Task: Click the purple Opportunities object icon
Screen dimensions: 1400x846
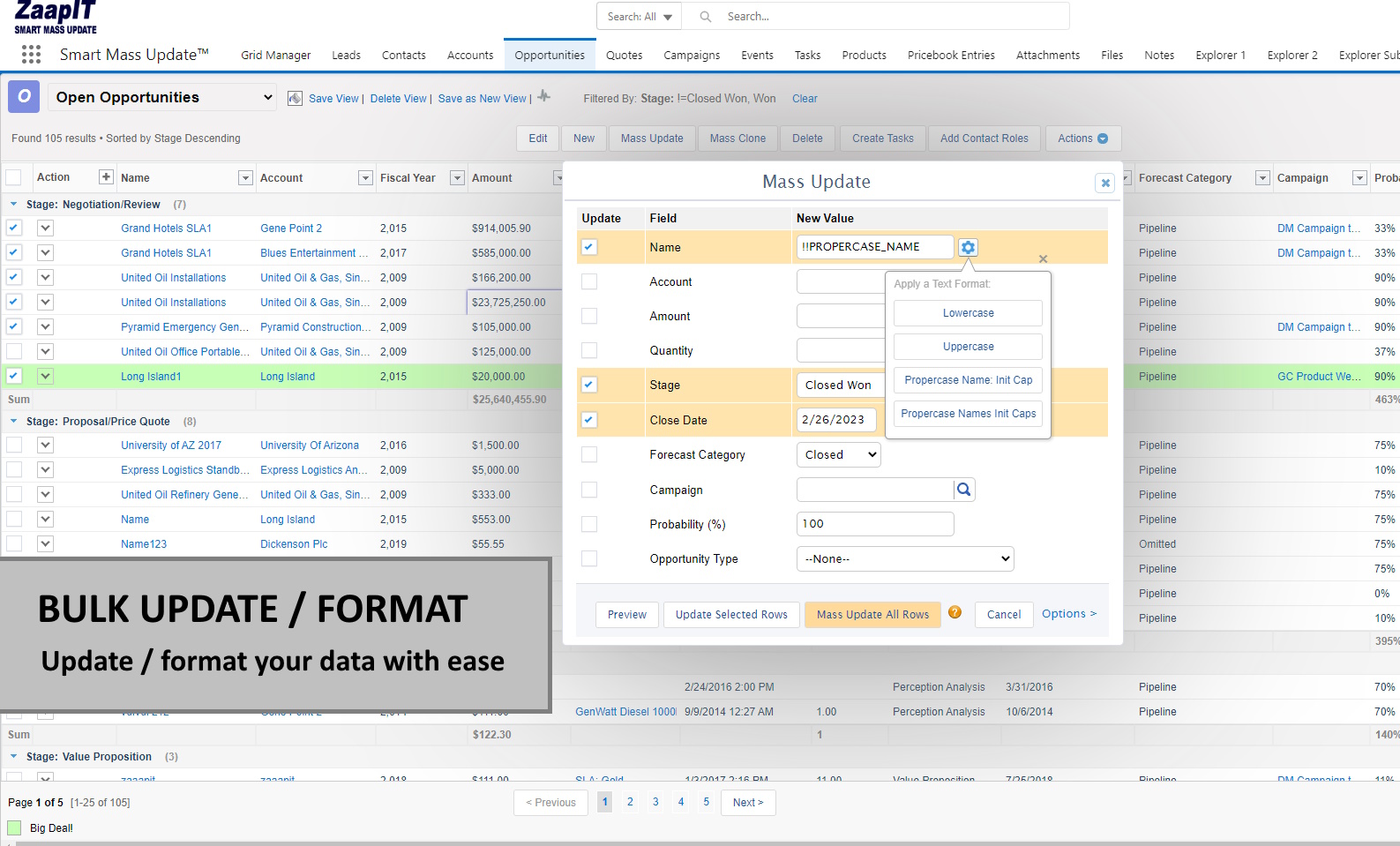Action: tap(24, 96)
